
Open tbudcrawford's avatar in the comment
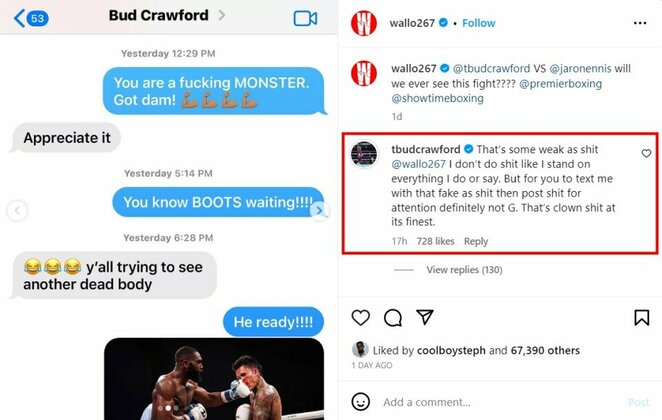(364, 154)
